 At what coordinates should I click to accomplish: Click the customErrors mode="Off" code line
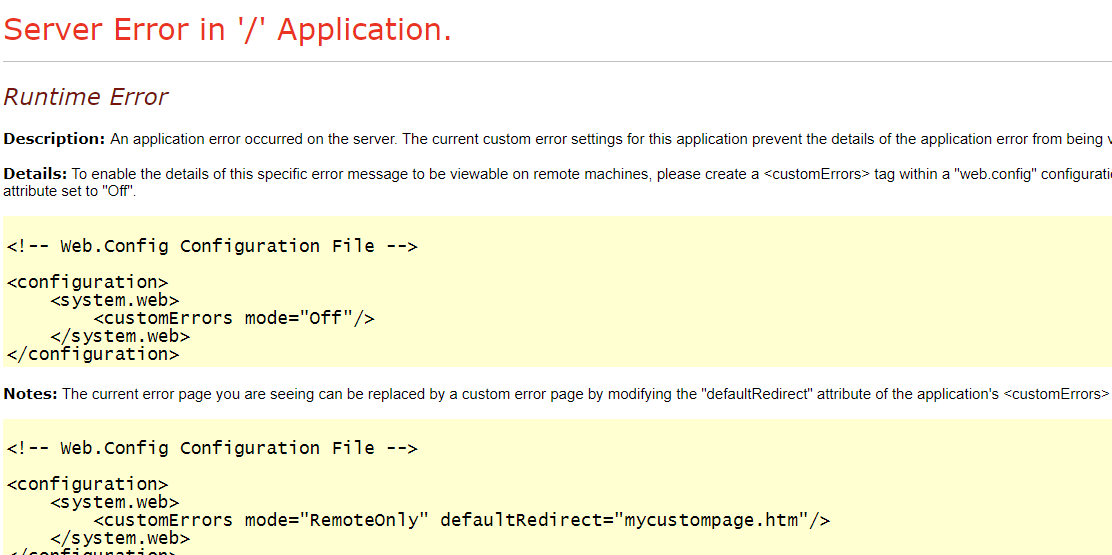click(233, 318)
